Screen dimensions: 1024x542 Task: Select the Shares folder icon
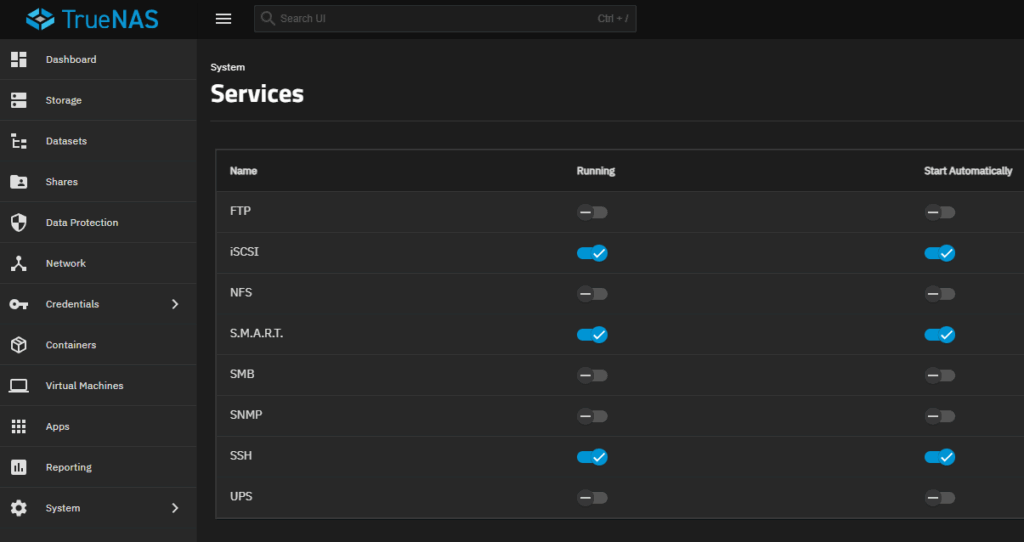tap(18, 182)
